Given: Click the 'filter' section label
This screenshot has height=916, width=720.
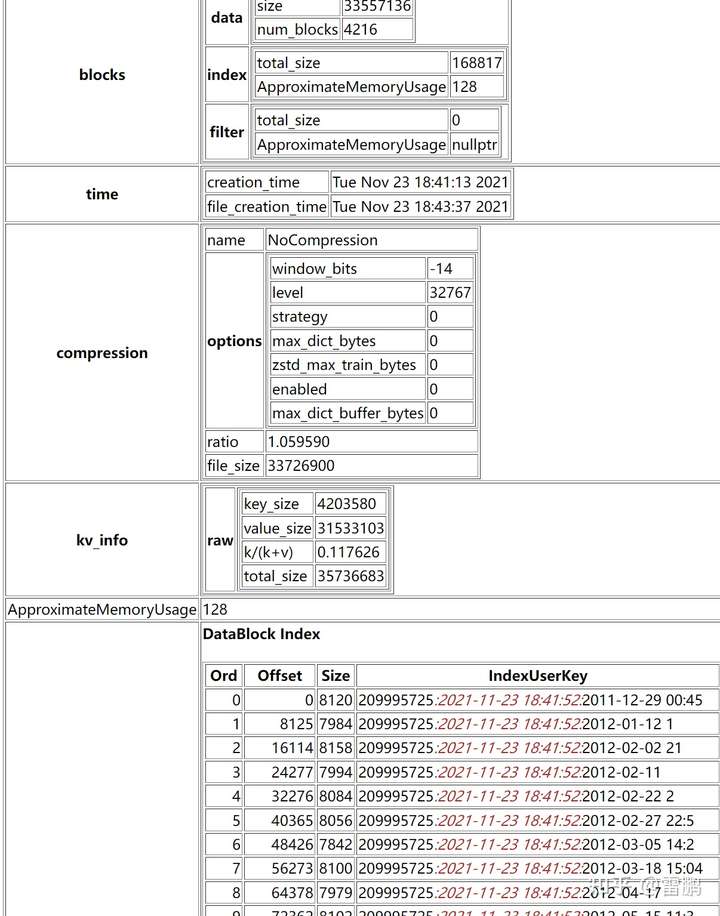Looking at the screenshot, I should coord(227,132).
